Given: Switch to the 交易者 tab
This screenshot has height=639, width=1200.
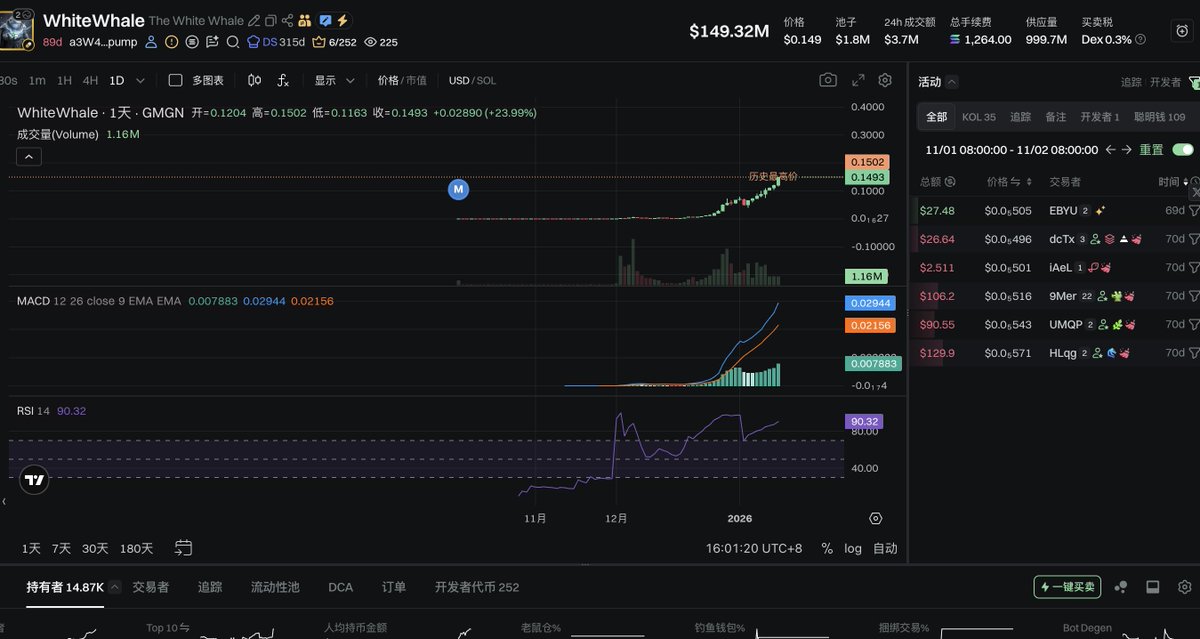Looking at the screenshot, I should click(x=150, y=587).
